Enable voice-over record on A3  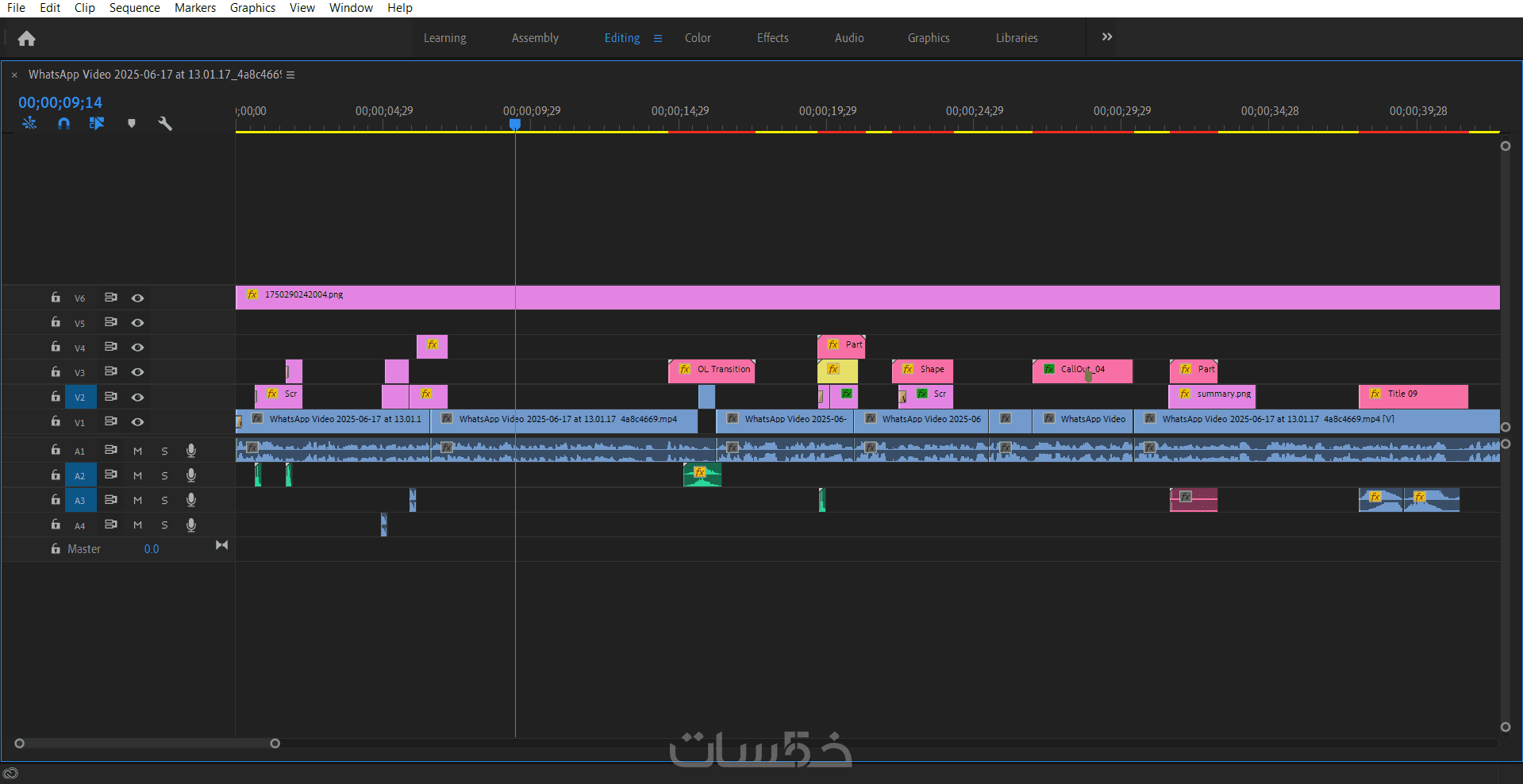pos(191,500)
